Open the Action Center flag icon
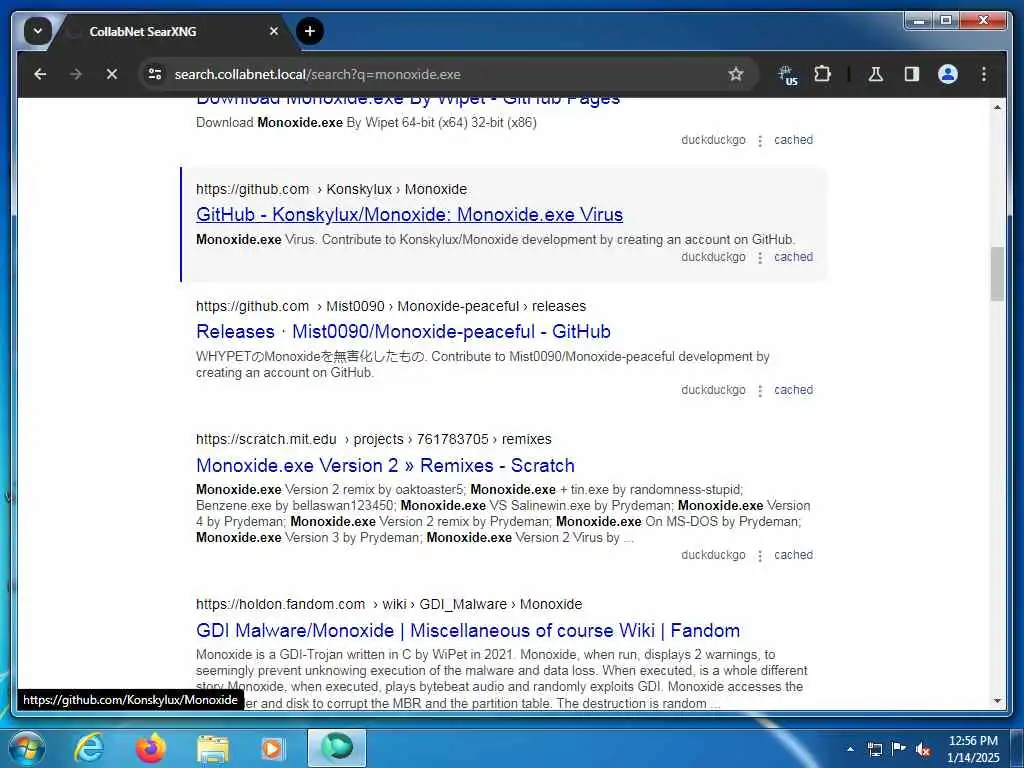This screenshot has height=768, width=1024. click(x=899, y=748)
